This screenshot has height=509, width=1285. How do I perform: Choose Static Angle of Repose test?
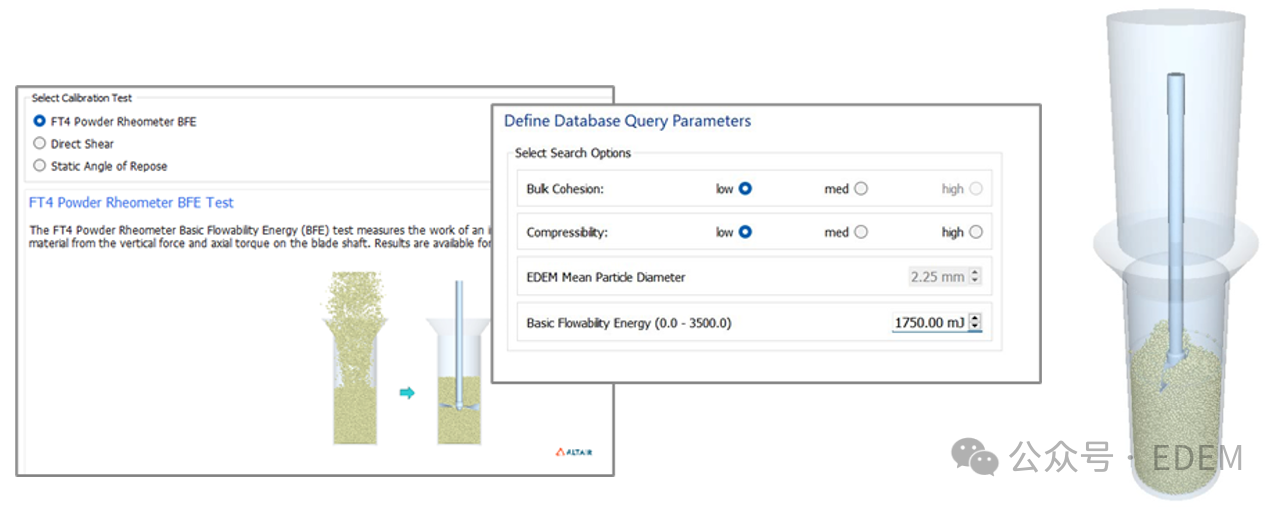40,166
